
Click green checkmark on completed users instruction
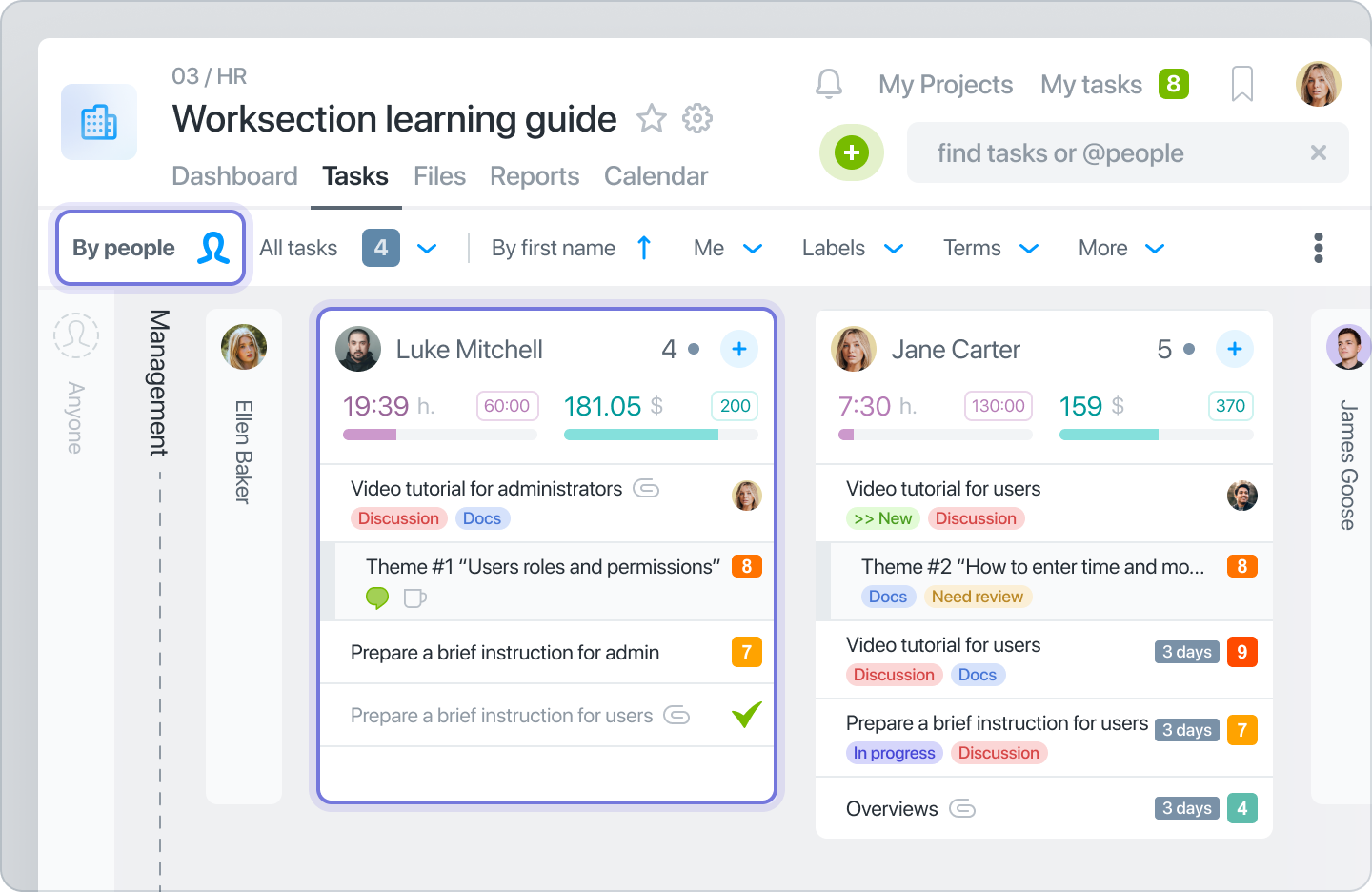(746, 715)
